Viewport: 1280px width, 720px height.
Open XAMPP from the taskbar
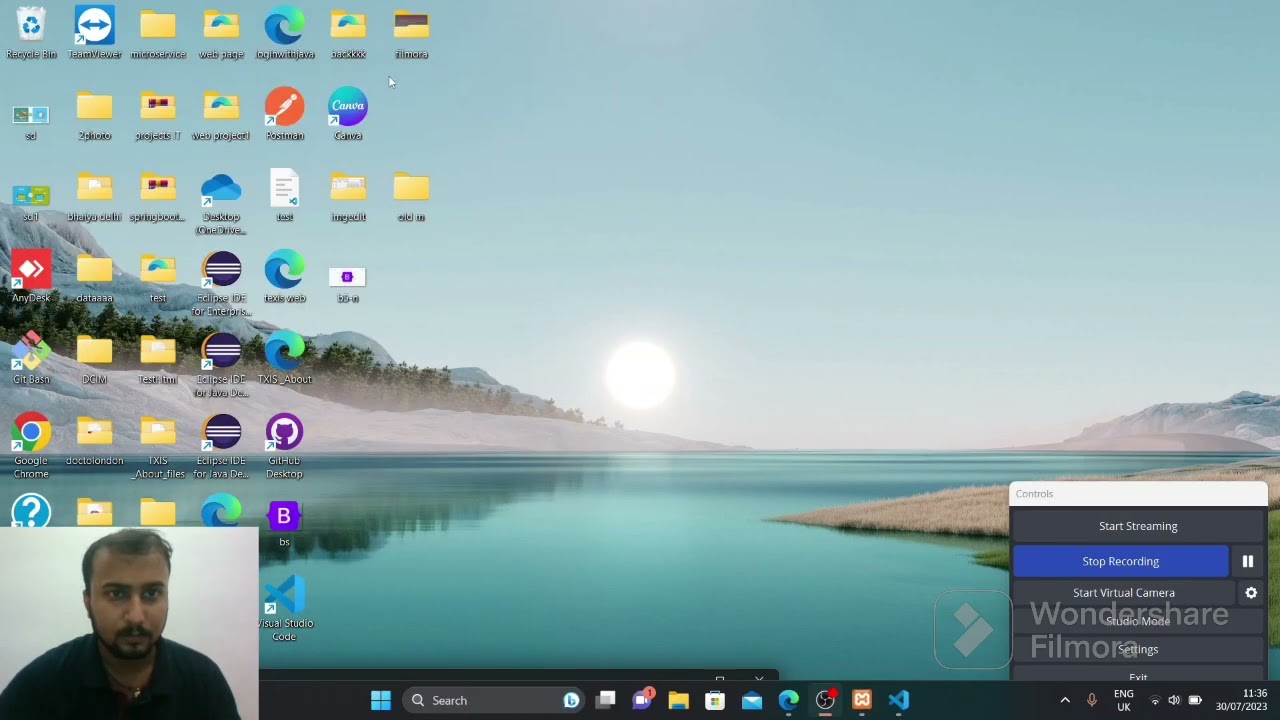[862, 700]
